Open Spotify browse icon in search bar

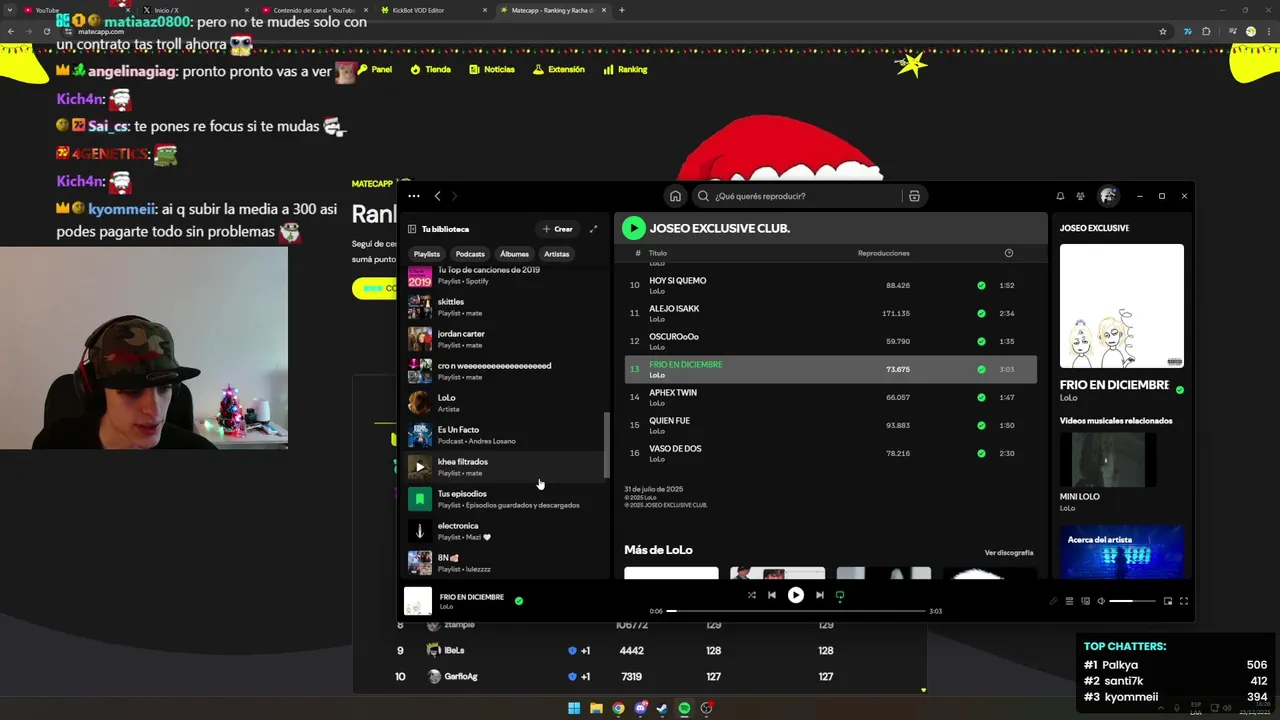pos(914,196)
